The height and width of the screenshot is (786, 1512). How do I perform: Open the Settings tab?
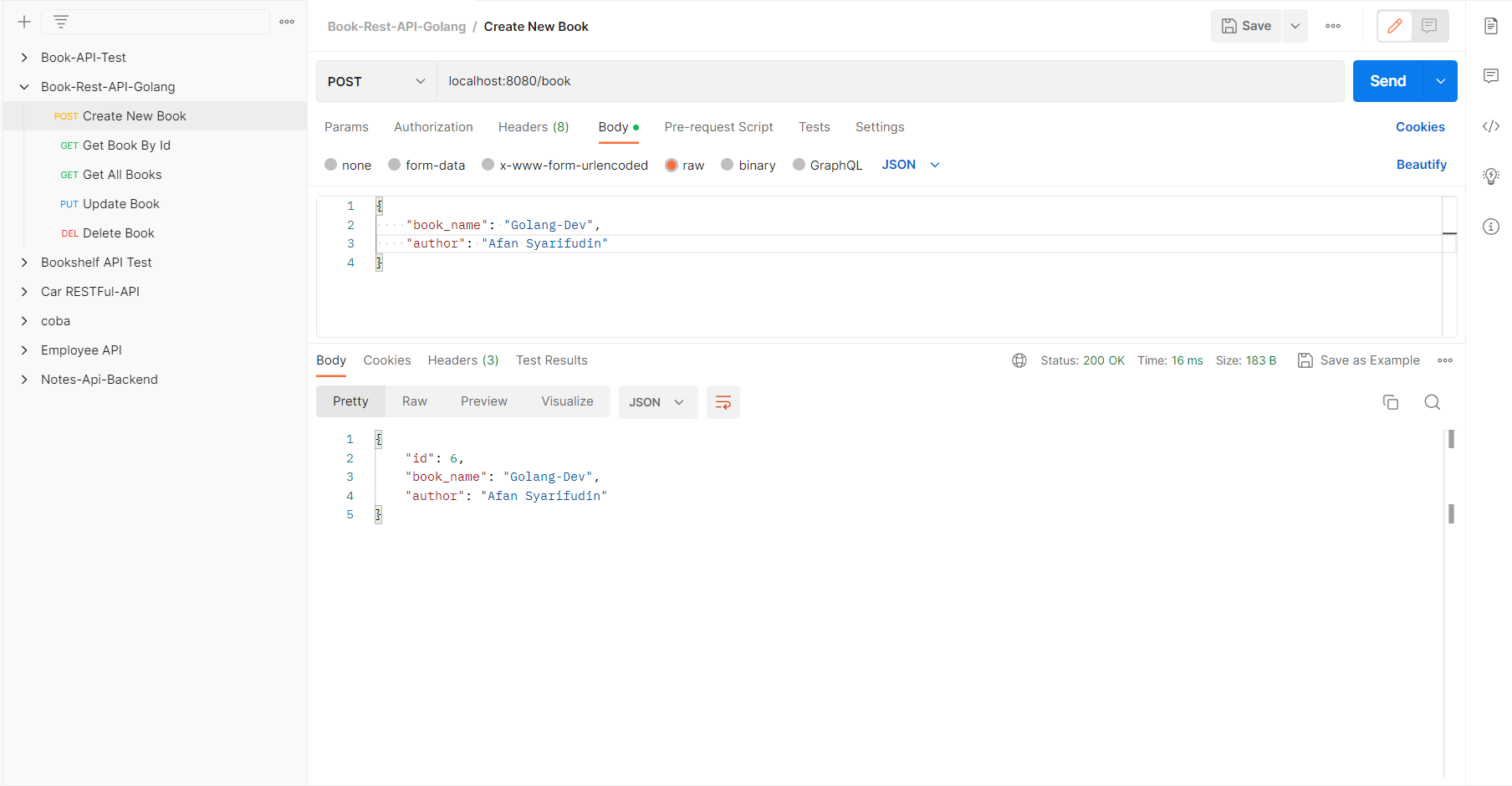click(880, 127)
